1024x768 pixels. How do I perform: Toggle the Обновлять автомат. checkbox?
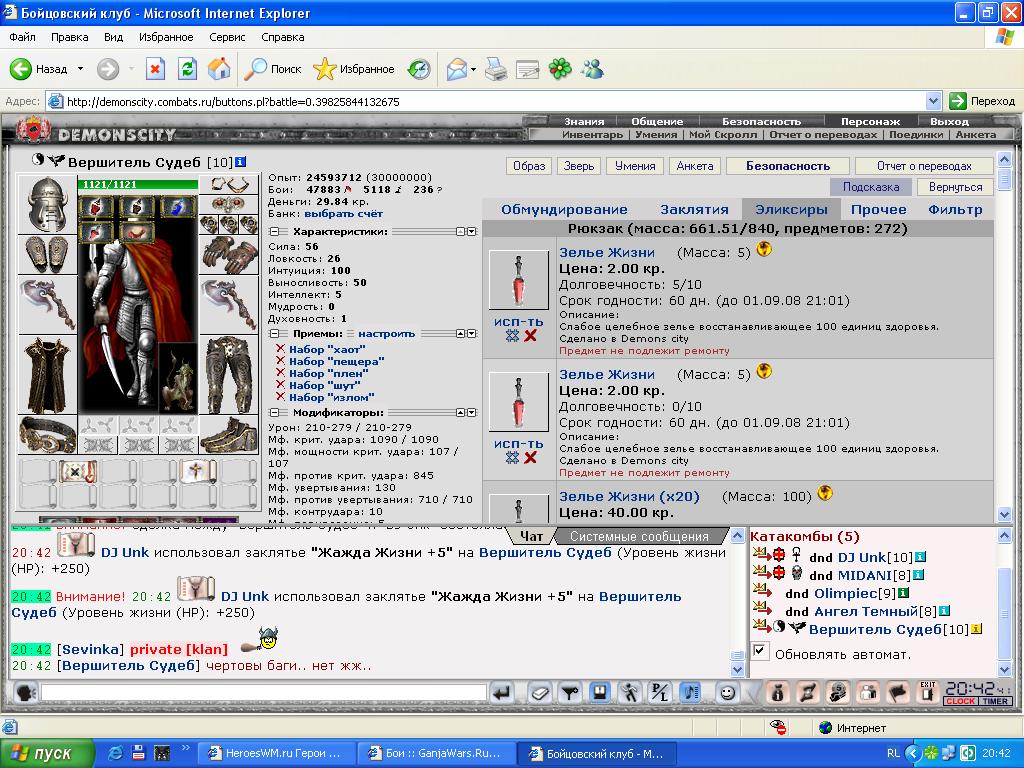coord(760,651)
